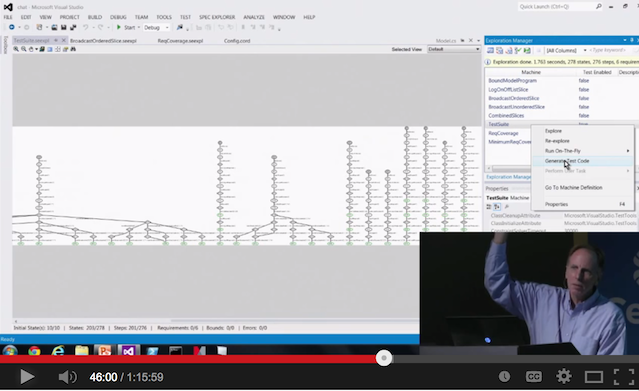The width and height of the screenshot is (639, 391).
Task: Select the BroadcastOrderedSlice machine row
Action: coord(513,98)
